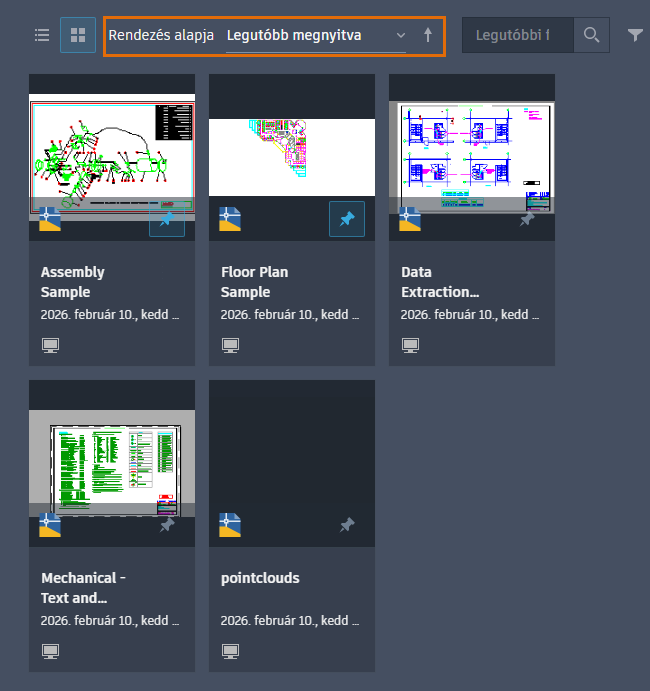This screenshot has height=691, width=650.
Task: Open the Data Extraction drawing thumbnail
Action: 472,157
